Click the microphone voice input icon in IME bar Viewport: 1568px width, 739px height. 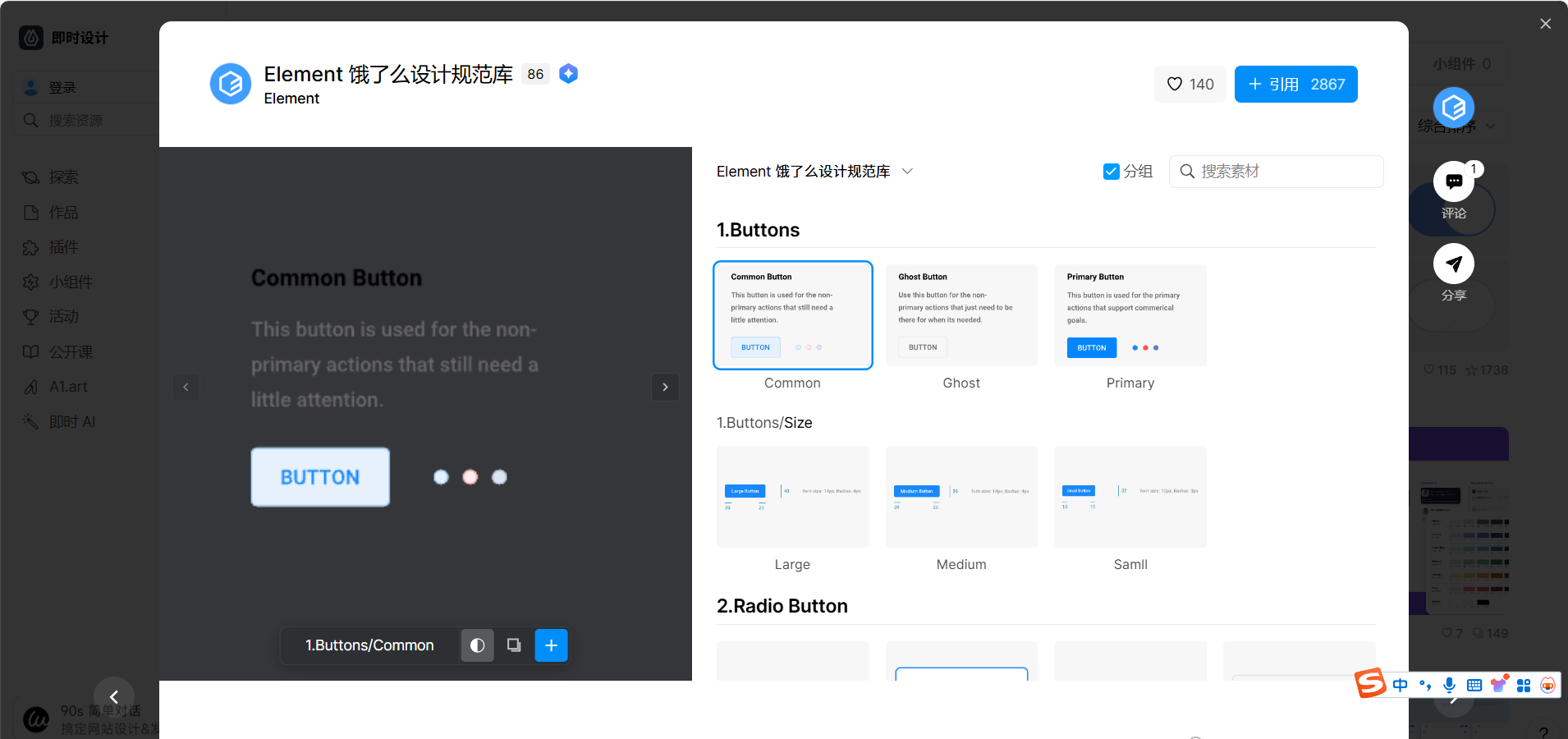coord(1450,685)
